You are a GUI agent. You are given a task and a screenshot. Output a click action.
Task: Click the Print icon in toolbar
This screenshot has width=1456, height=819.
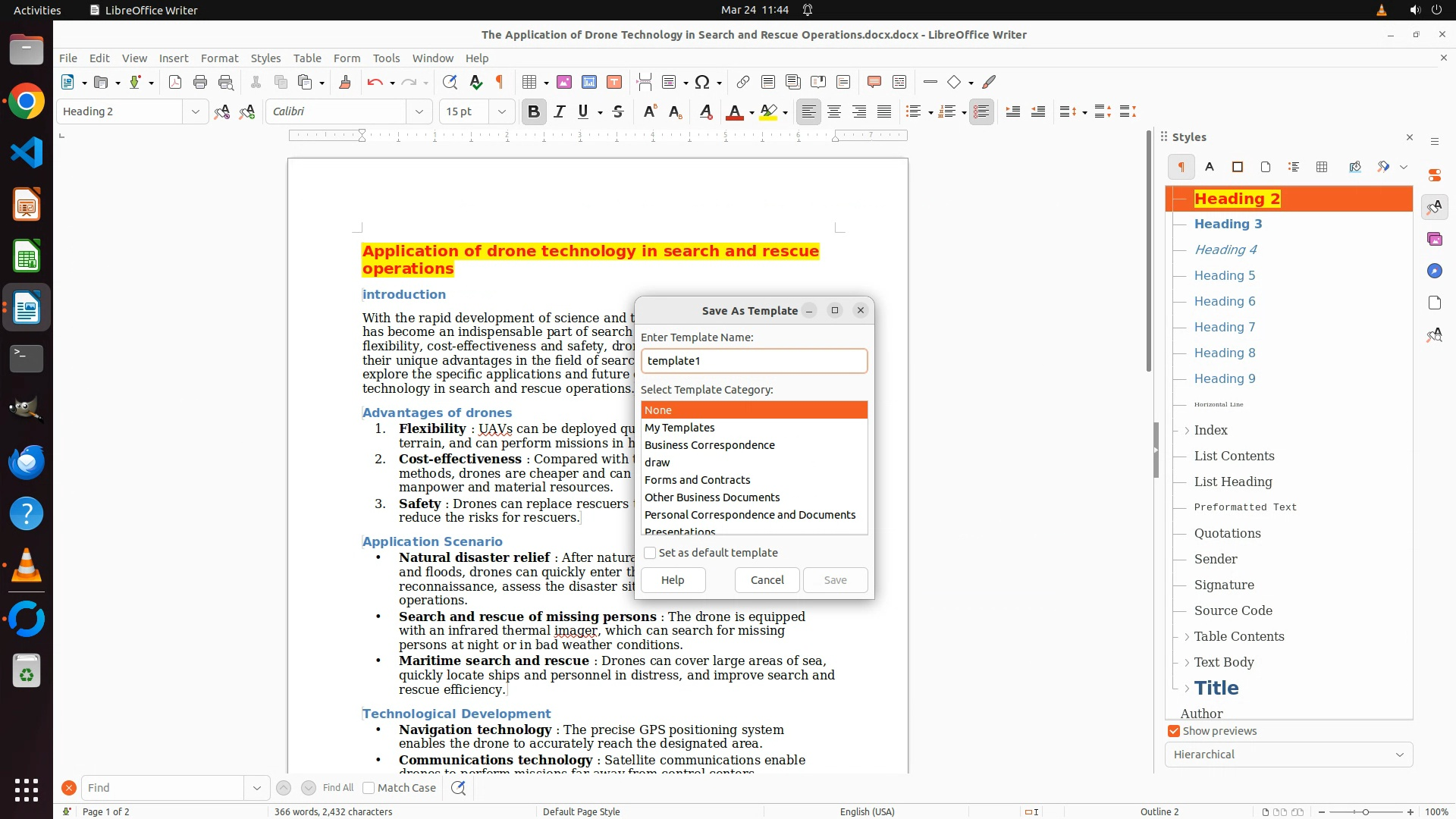coord(200,82)
